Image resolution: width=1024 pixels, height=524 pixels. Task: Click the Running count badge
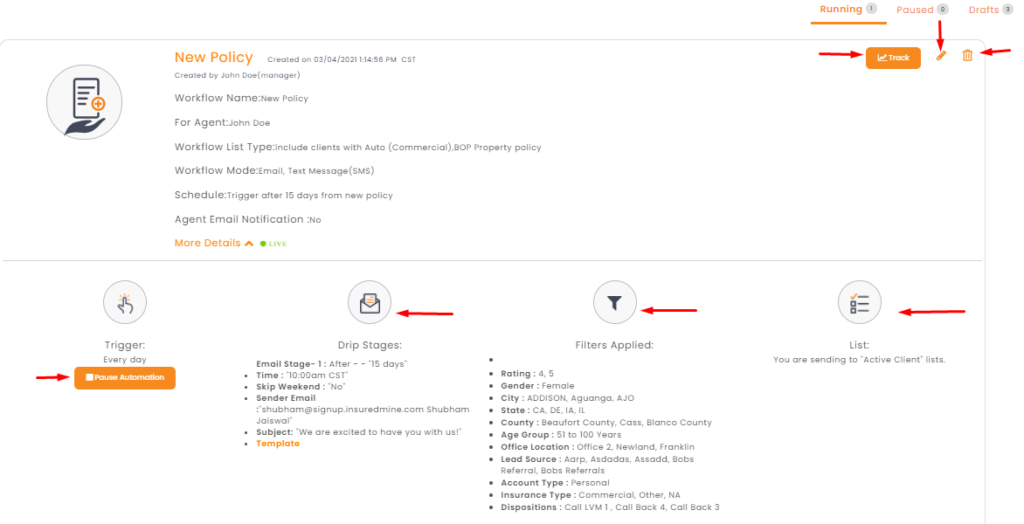click(871, 8)
